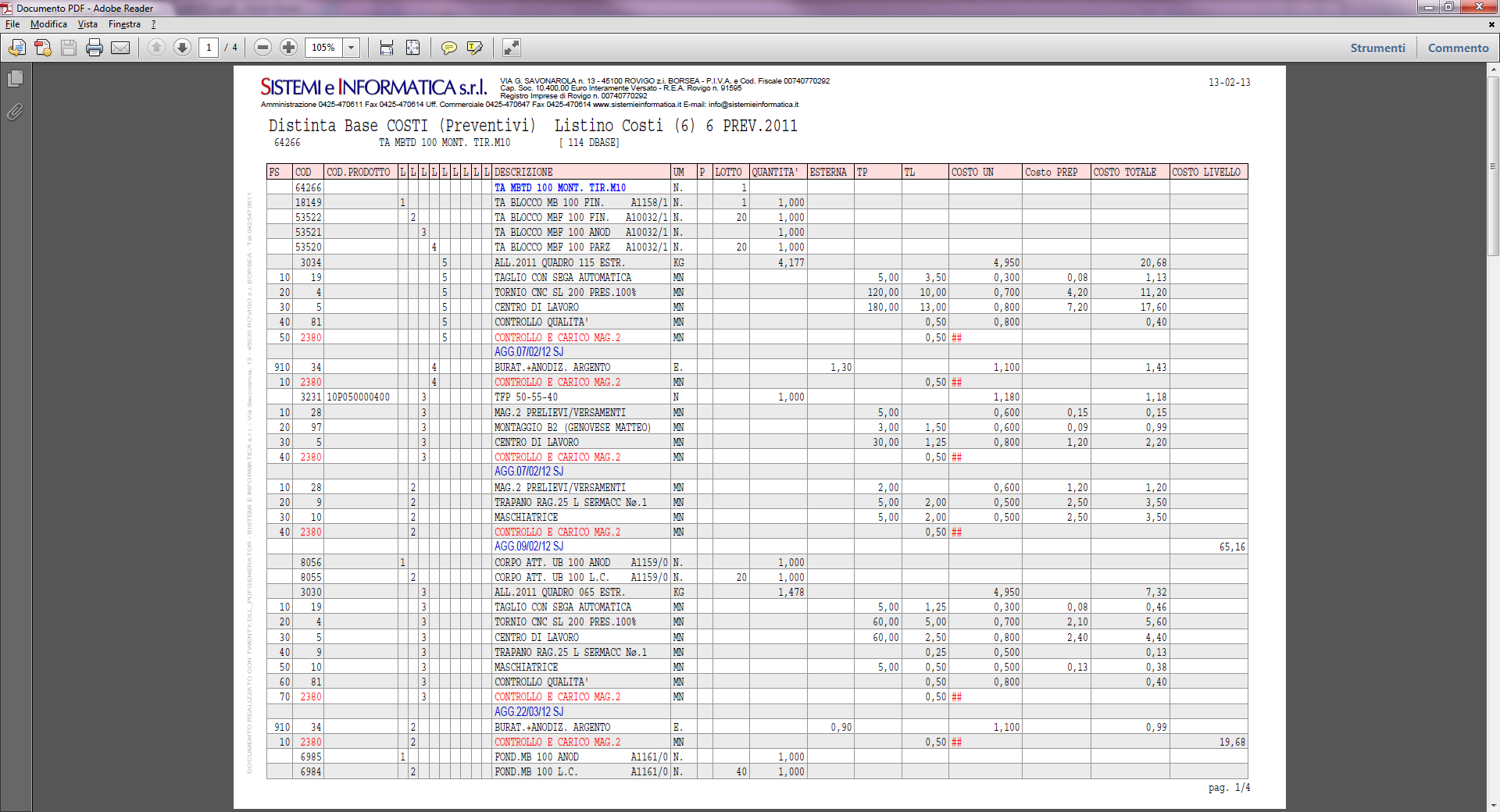1500x812 pixels.
Task: Show the attachments paperclip panel
Action: 15,112
